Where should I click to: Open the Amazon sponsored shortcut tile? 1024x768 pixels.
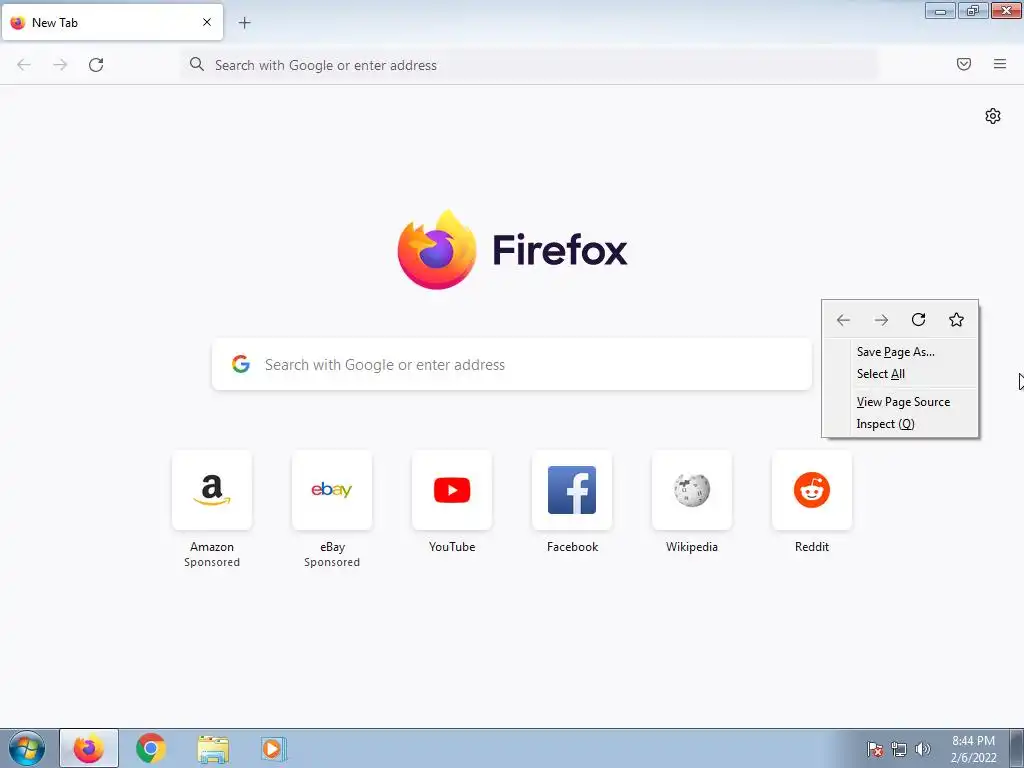[x=212, y=490]
